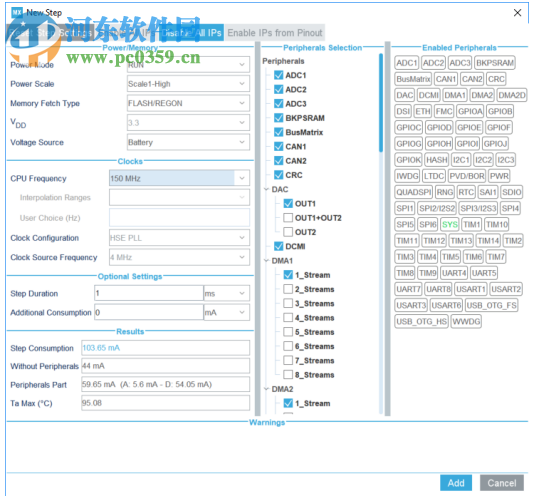Image resolution: width=535 pixels, height=500 pixels.
Task: Toggle the DCMI checkbox
Action: (278, 246)
